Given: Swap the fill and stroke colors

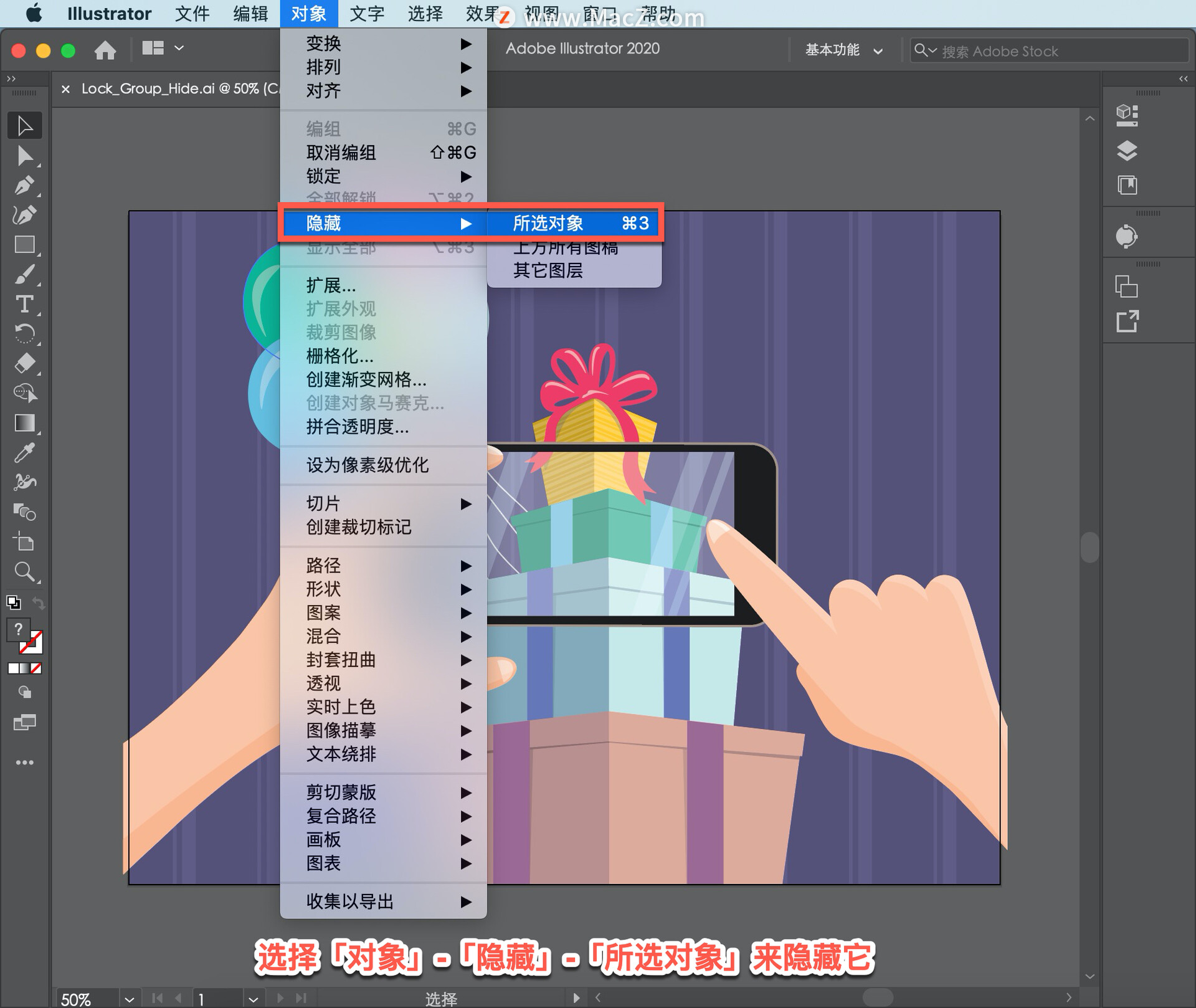Looking at the screenshot, I should click(39, 601).
